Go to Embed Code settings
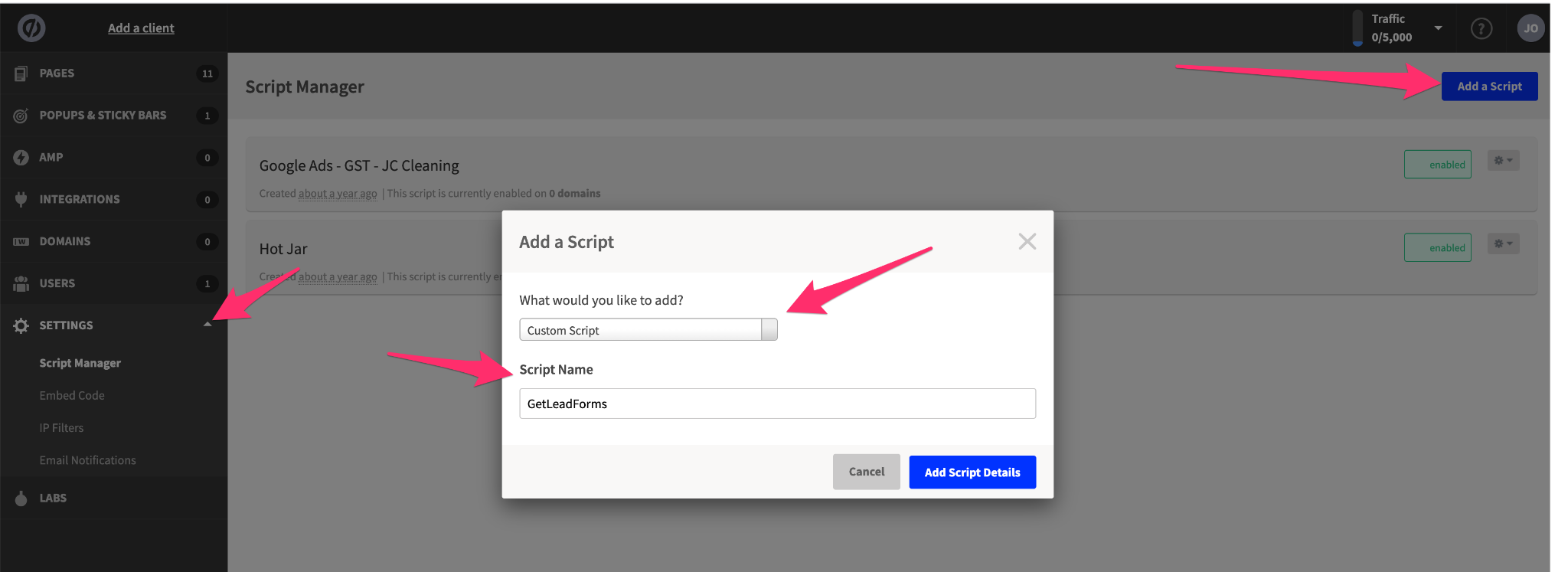The height and width of the screenshot is (572, 1568). [x=72, y=396]
